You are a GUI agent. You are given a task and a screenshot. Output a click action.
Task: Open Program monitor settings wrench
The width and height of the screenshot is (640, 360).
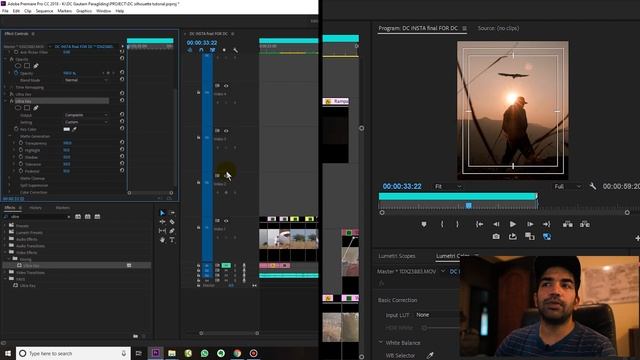pos(593,186)
